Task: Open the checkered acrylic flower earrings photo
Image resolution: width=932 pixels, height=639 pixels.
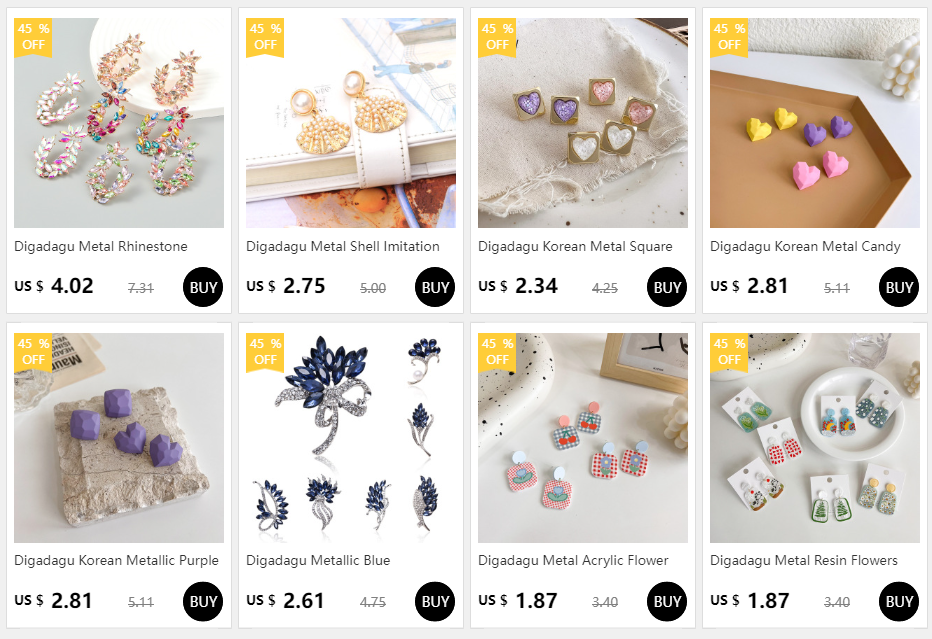Action: click(x=582, y=437)
